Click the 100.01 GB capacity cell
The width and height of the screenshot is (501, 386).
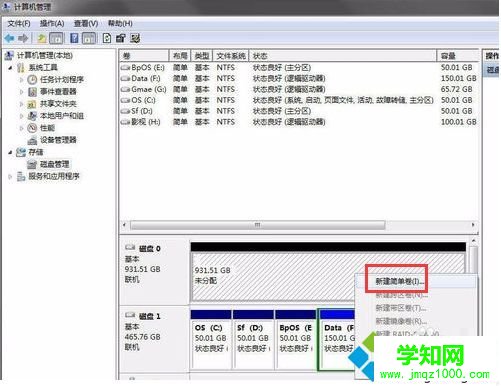[x=459, y=122]
